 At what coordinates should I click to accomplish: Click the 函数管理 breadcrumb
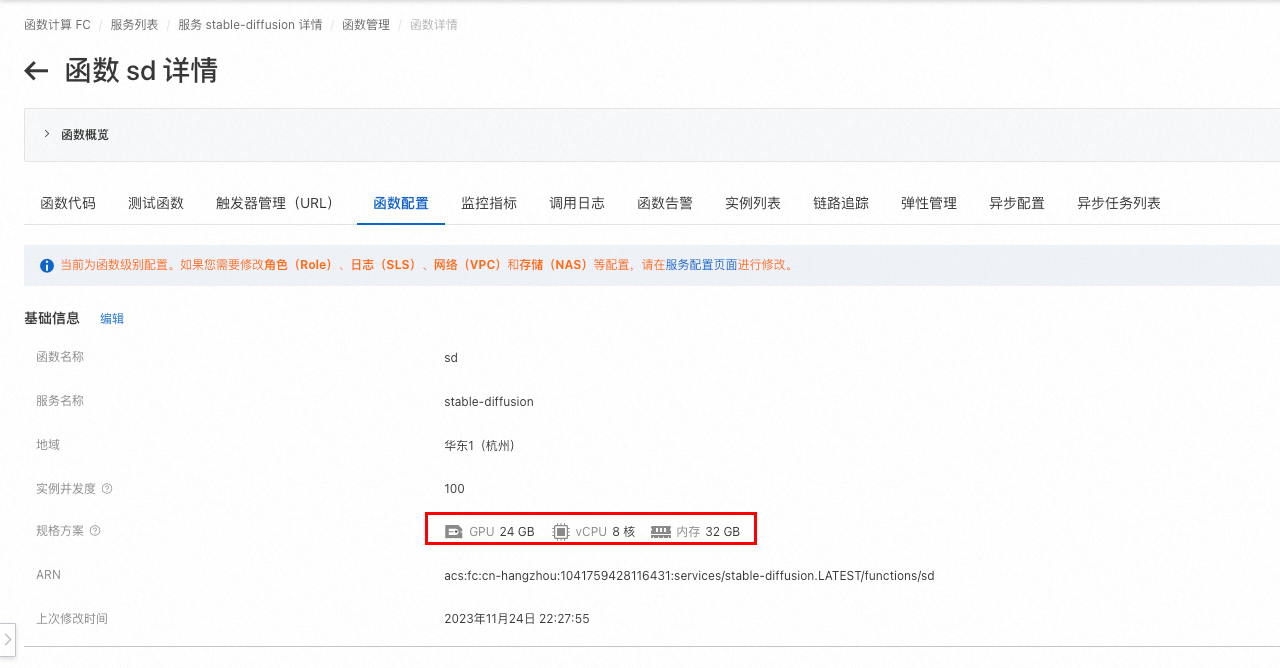(366, 24)
